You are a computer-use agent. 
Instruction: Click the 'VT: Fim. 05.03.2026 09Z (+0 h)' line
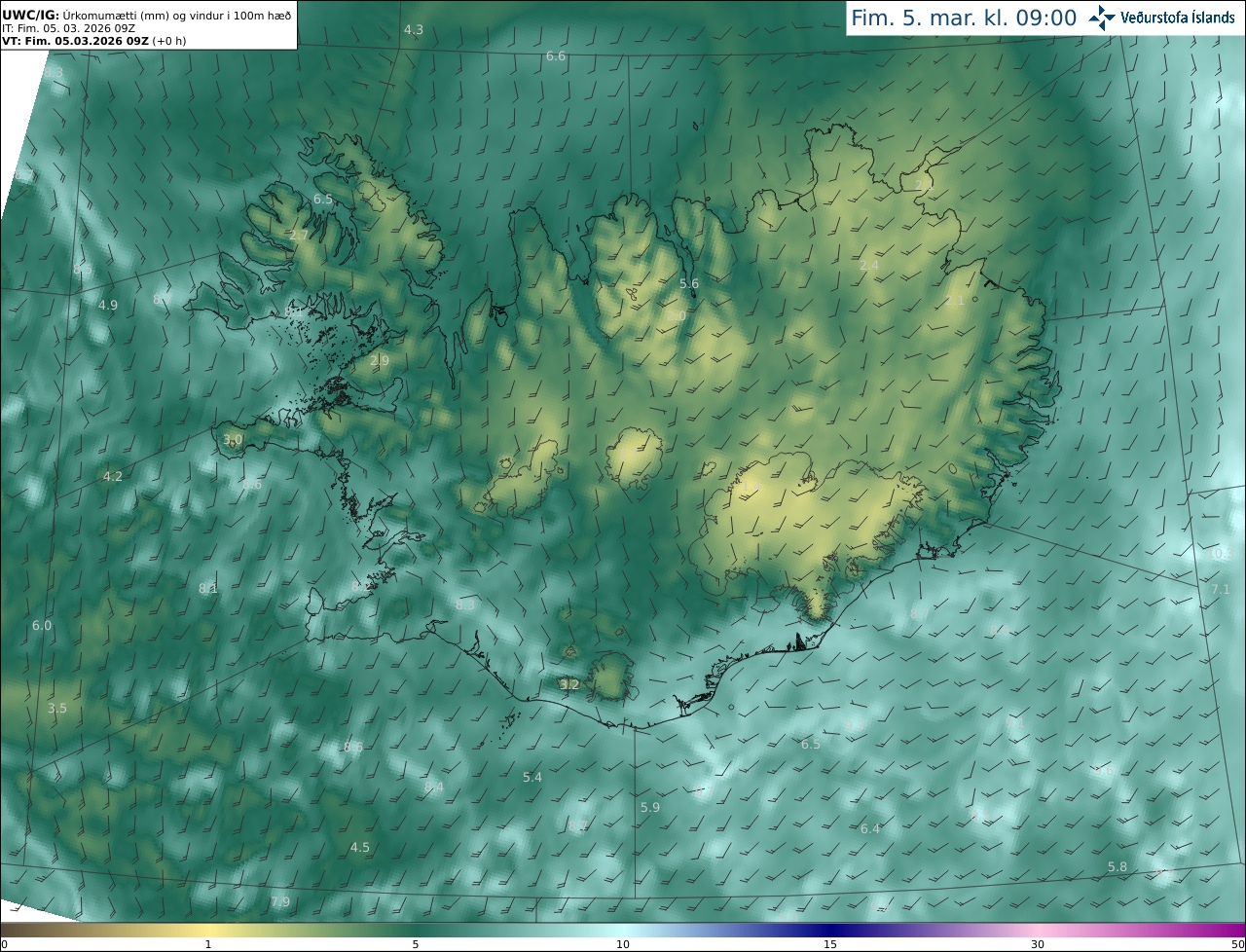93,41
